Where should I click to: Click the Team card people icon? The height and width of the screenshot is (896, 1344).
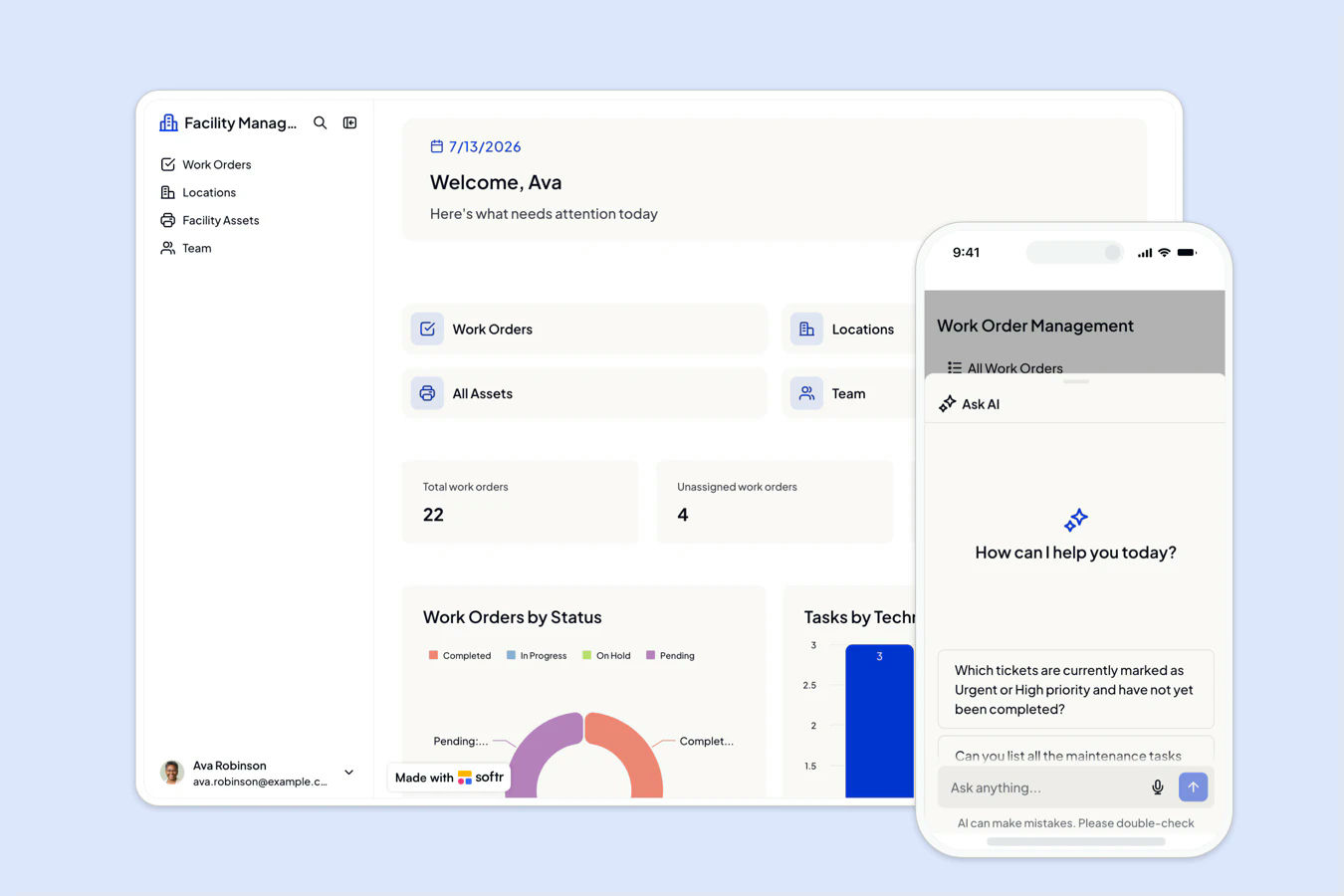pyautogui.click(x=806, y=393)
